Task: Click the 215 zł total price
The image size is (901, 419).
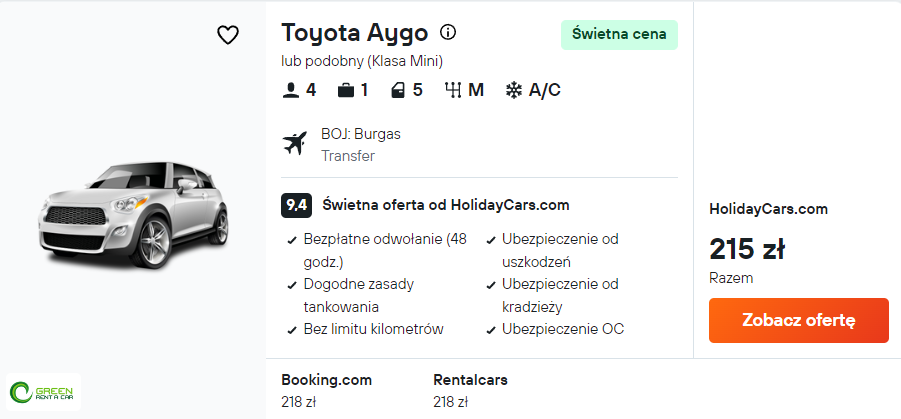Action: tap(747, 248)
